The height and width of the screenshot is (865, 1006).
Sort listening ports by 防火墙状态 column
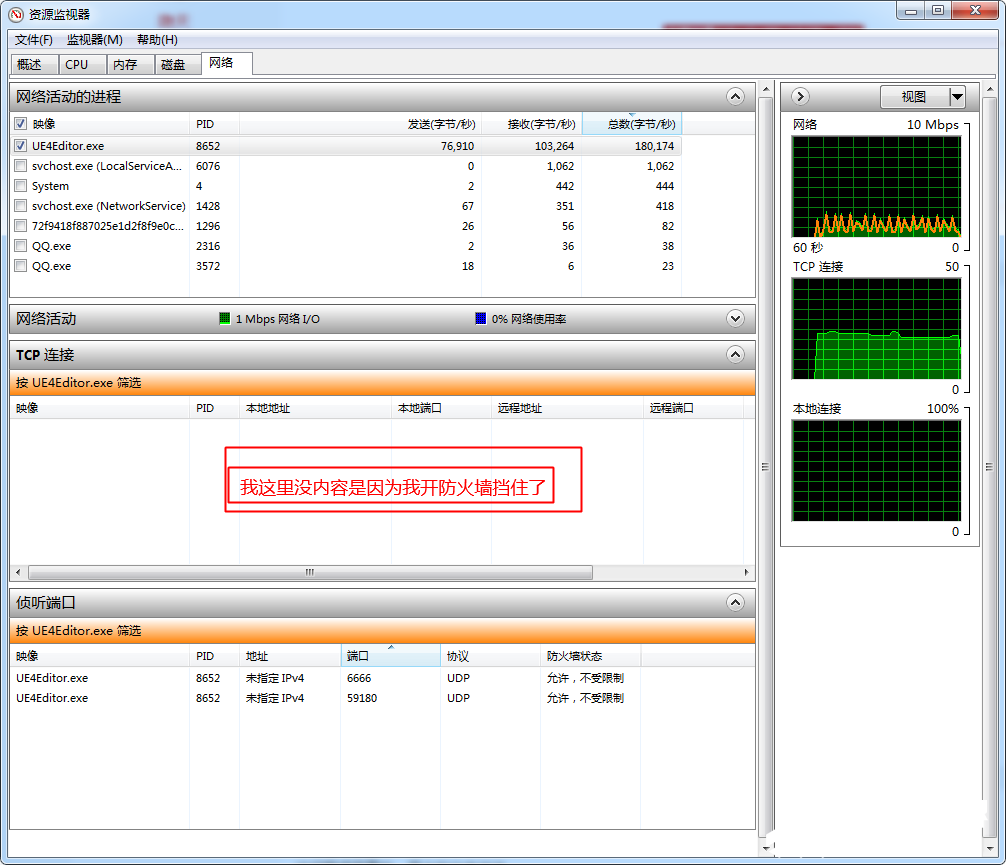(x=590, y=656)
